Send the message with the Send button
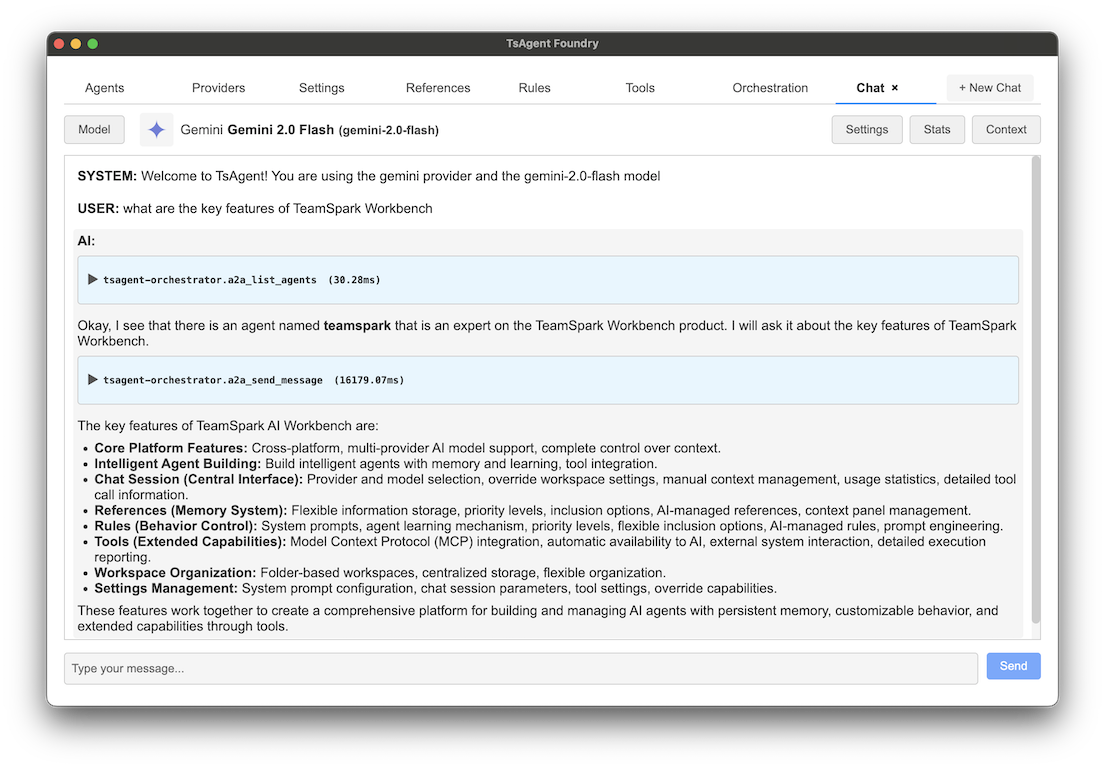Image resolution: width=1105 pixels, height=768 pixels. click(x=1013, y=667)
